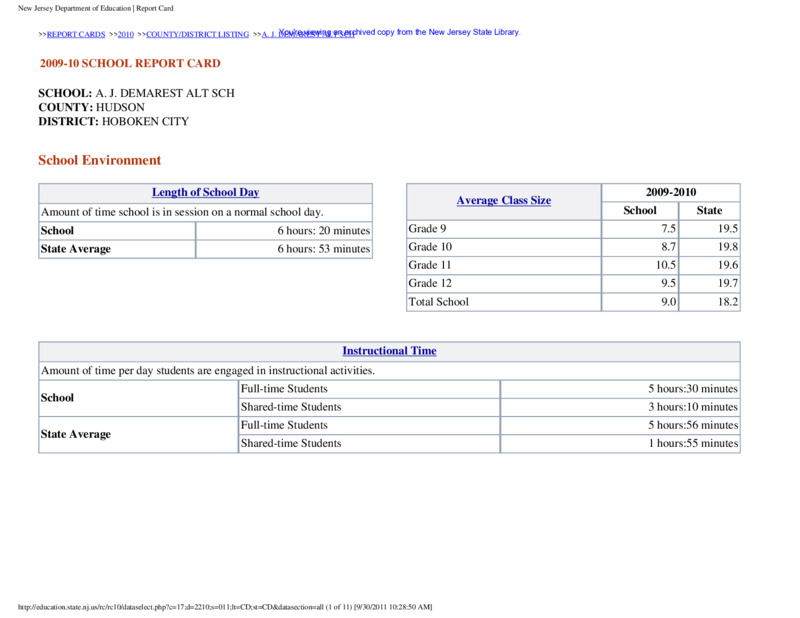Select the Grade 11 school value 10.5

666,265
